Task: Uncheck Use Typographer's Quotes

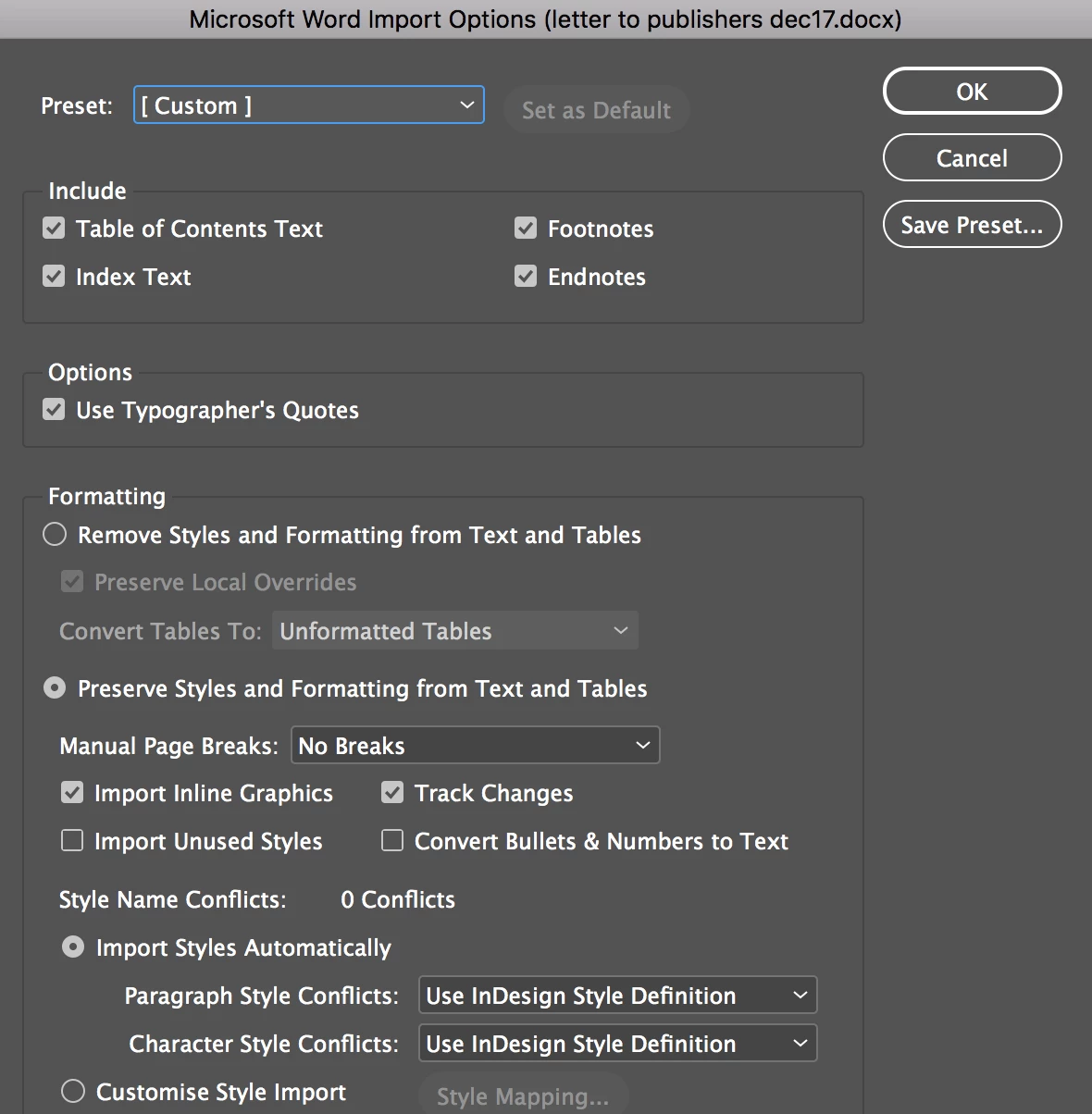Action: click(55, 409)
